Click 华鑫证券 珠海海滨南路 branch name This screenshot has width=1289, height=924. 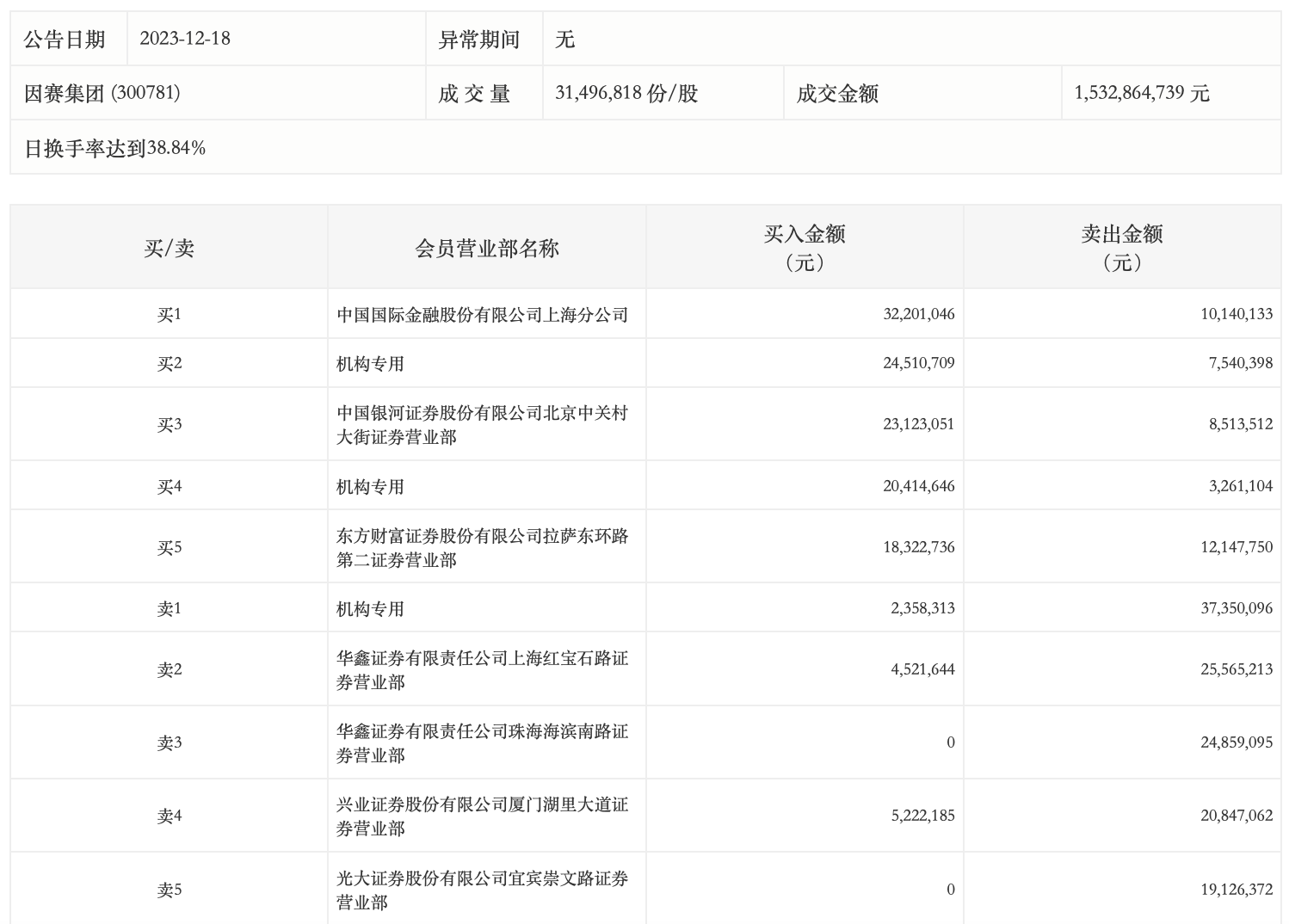pos(483,743)
